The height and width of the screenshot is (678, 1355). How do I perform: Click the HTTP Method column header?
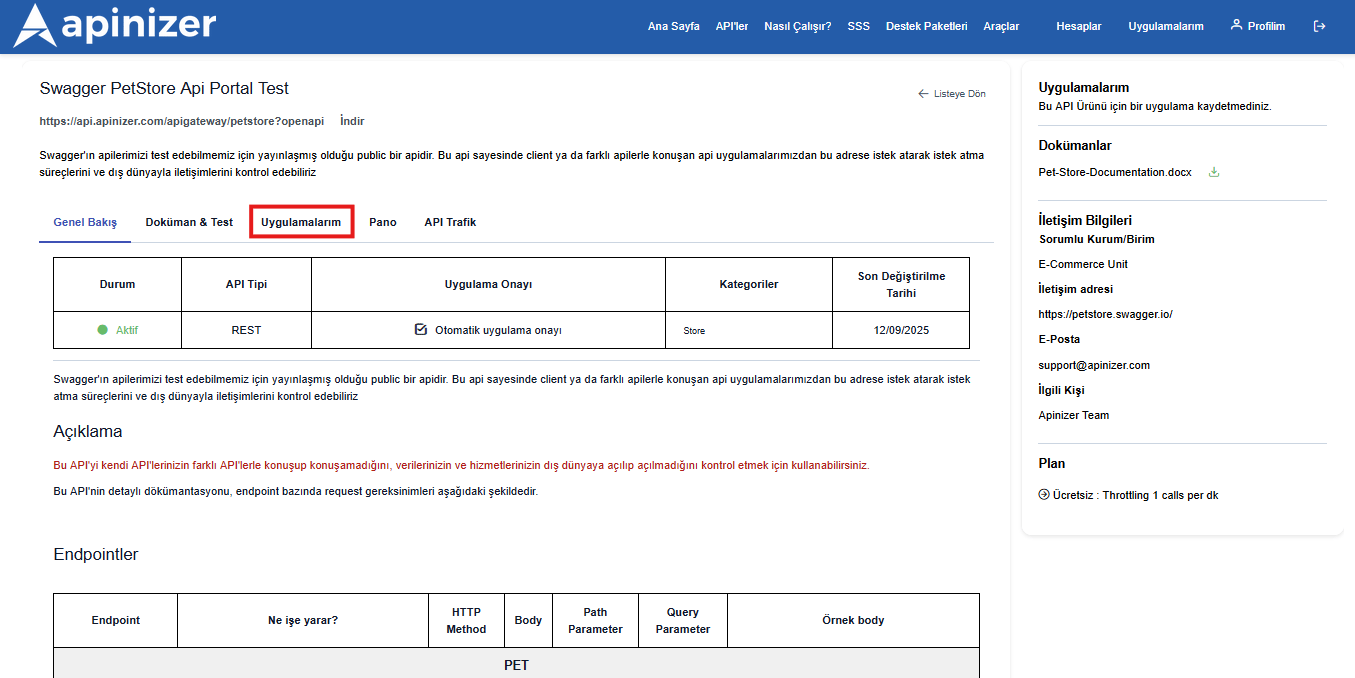click(x=466, y=620)
